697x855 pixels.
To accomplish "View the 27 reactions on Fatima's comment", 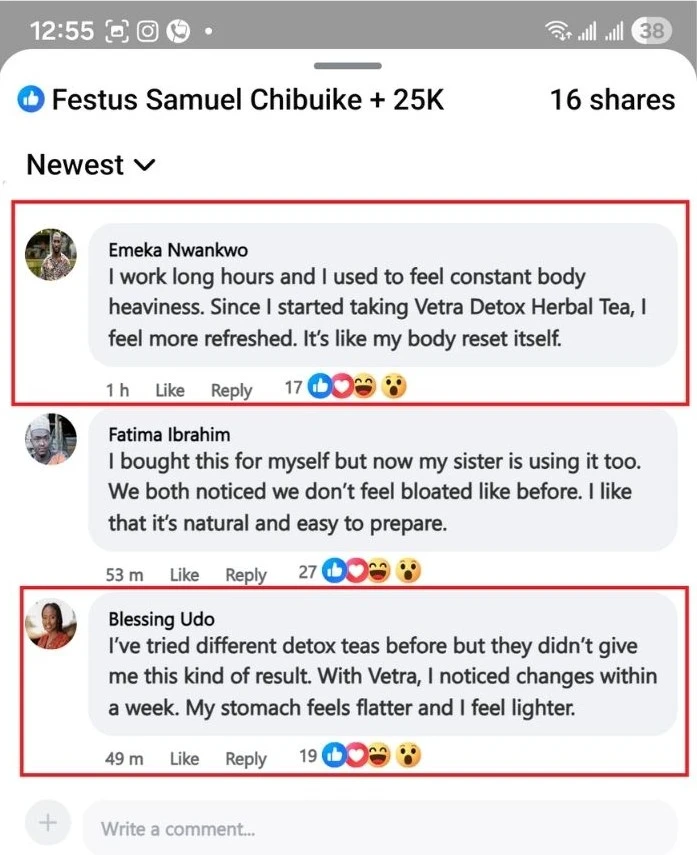I will pos(359,572).
